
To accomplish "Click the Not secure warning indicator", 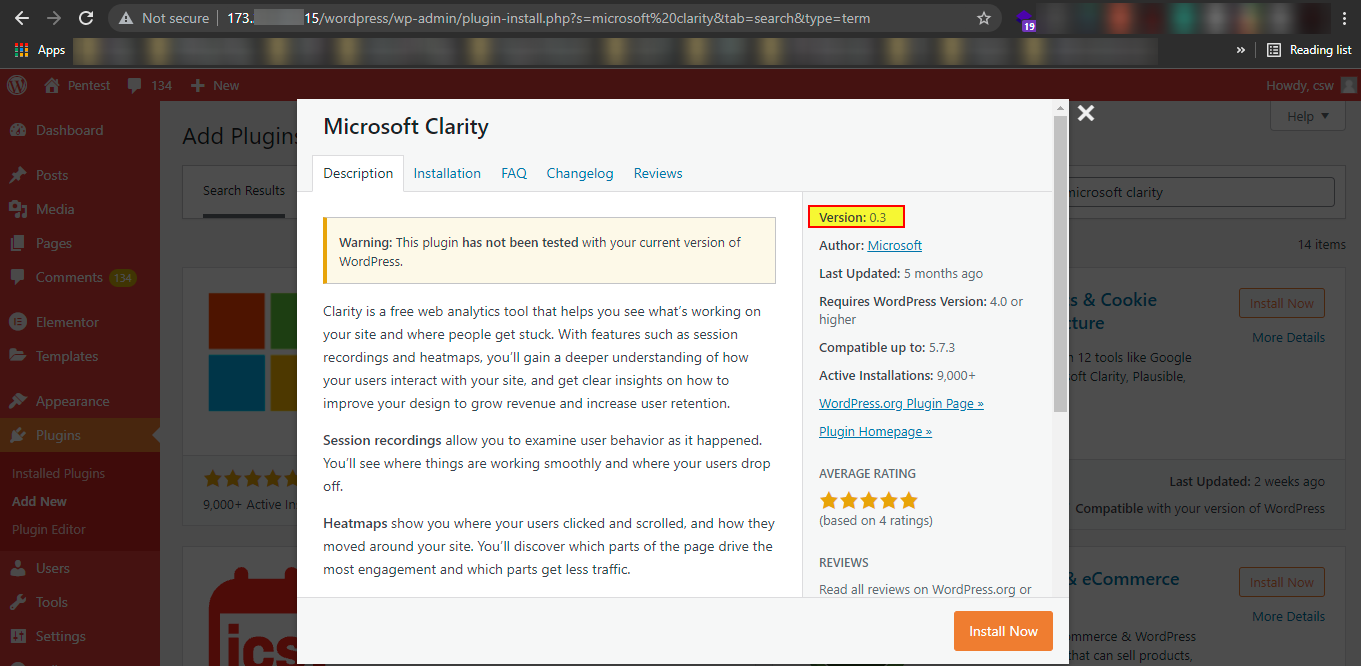I will click(x=164, y=18).
